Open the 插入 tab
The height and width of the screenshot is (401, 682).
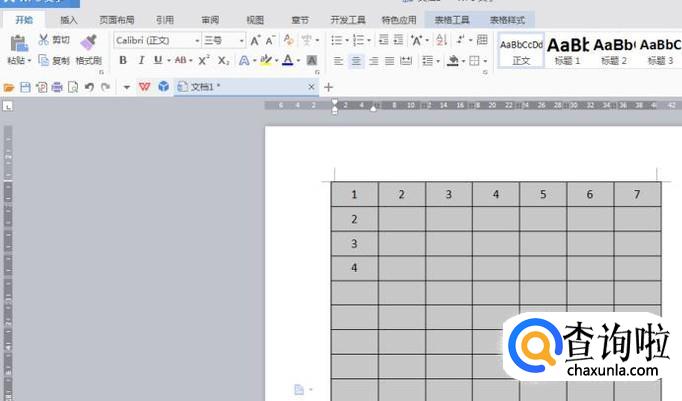coord(69,20)
